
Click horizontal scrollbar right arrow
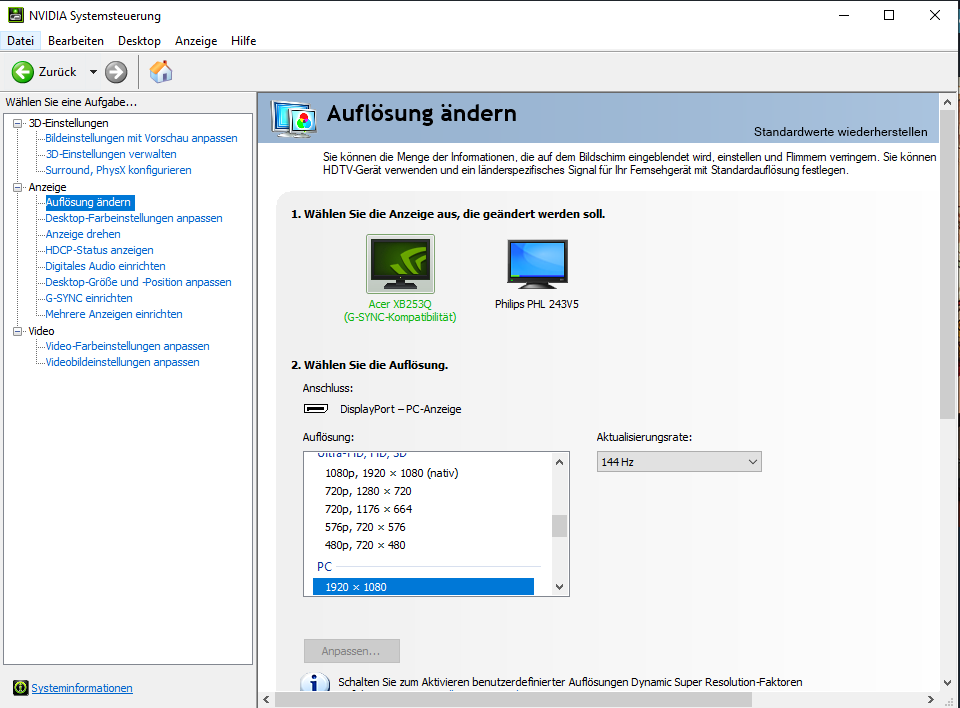[x=931, y=699]
